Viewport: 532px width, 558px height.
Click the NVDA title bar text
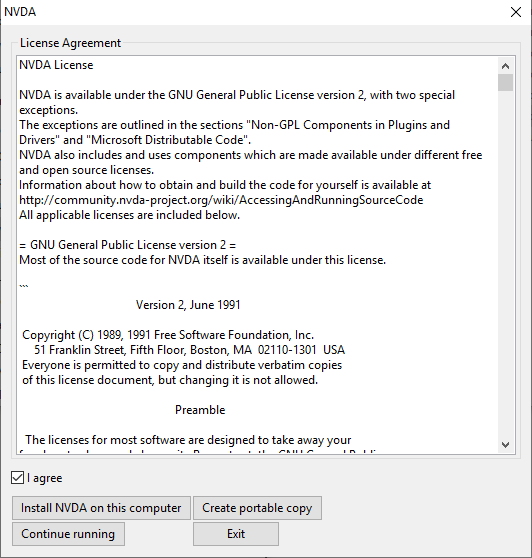pyautogui.click(x=20, y=12)
